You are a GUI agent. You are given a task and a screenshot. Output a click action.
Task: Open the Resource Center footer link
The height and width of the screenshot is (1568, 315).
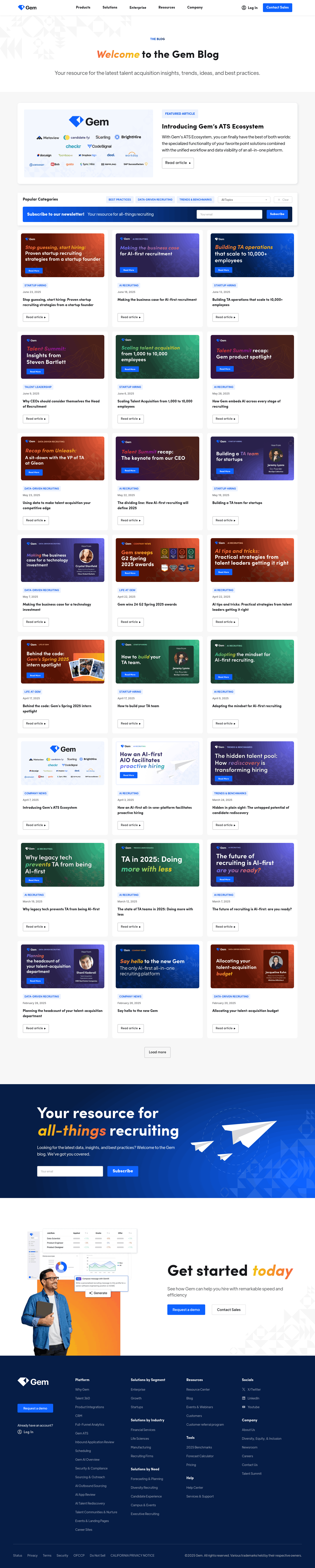198,1390
